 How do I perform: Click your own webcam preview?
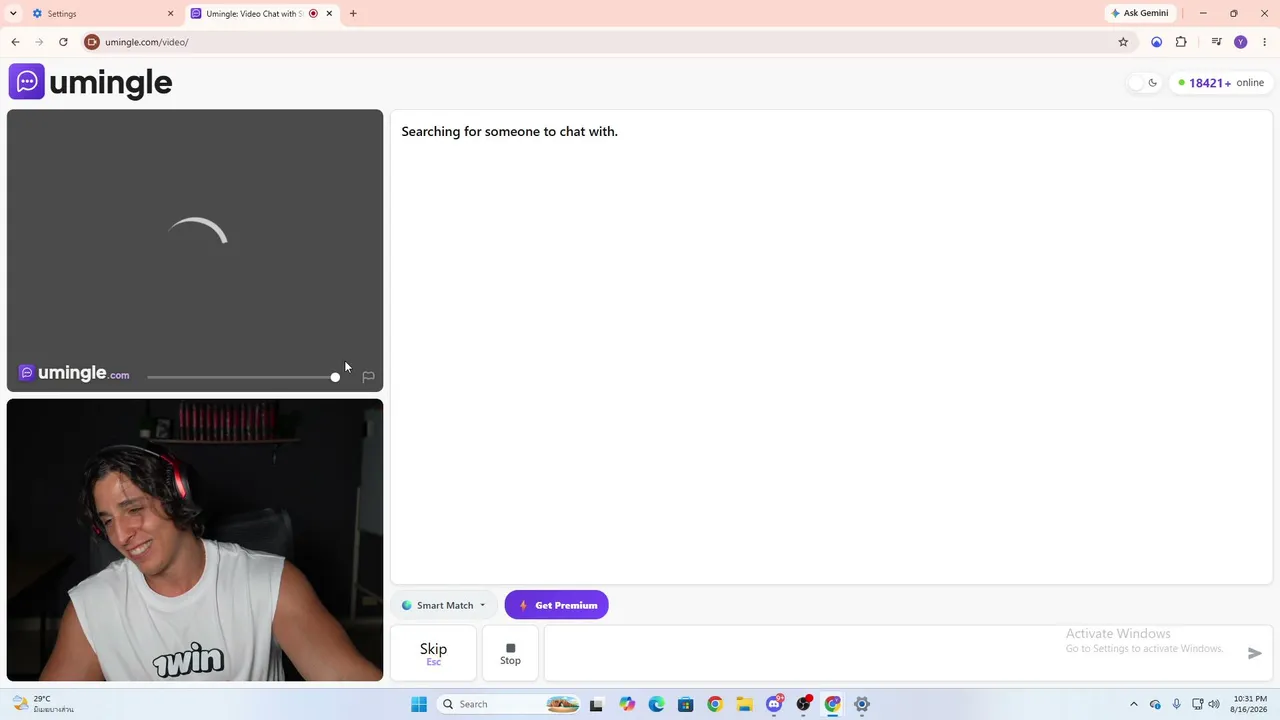[195, 540]
